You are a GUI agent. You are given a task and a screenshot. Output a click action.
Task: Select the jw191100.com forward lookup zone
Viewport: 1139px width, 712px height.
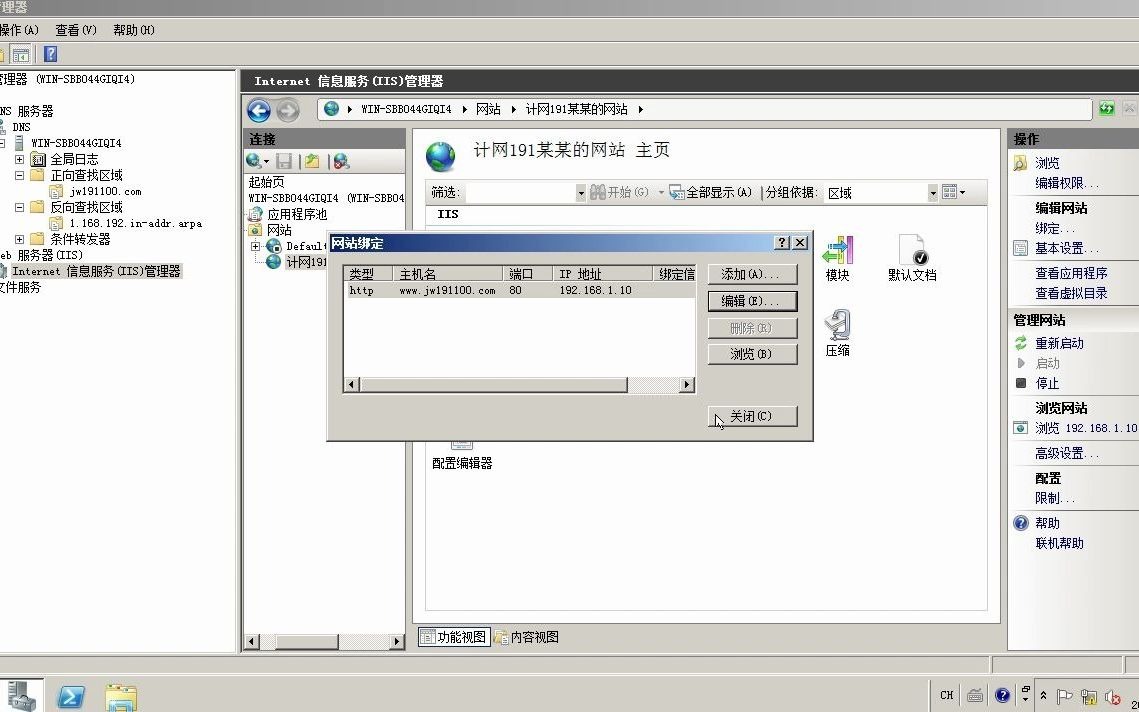pos(105,192)
